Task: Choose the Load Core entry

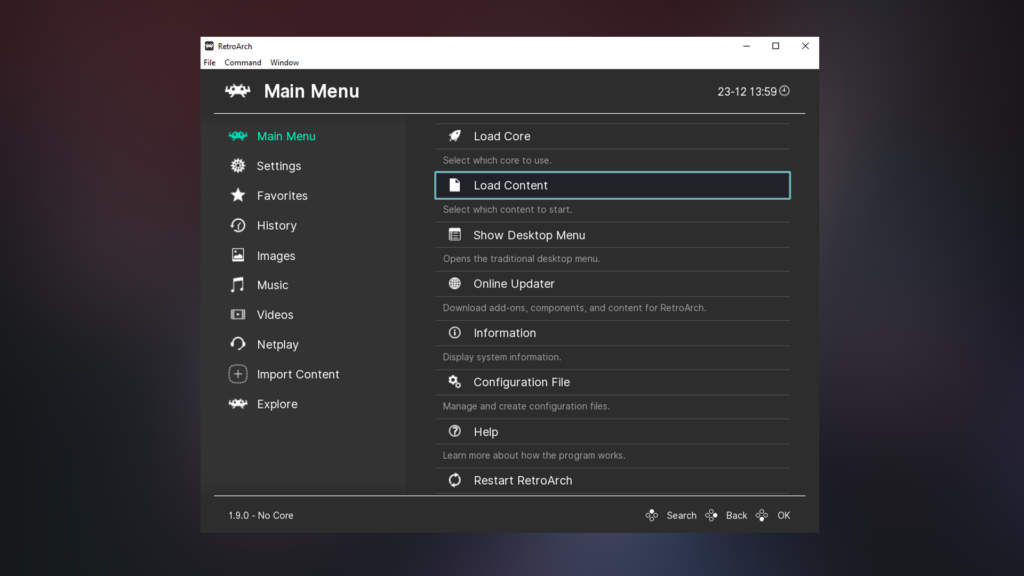Action: 613,136
